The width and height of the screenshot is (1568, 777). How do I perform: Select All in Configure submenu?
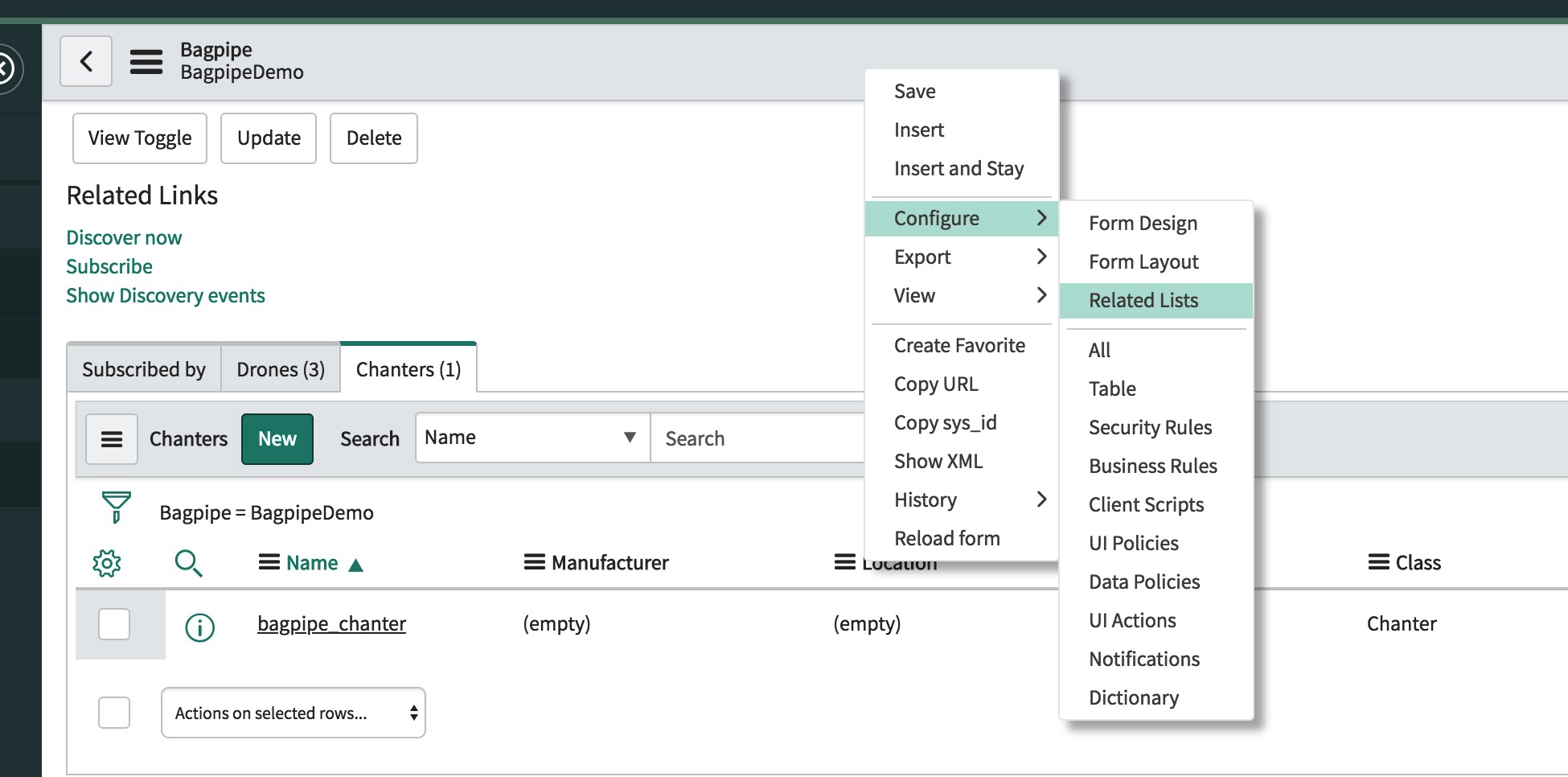tap(1156, 350)
